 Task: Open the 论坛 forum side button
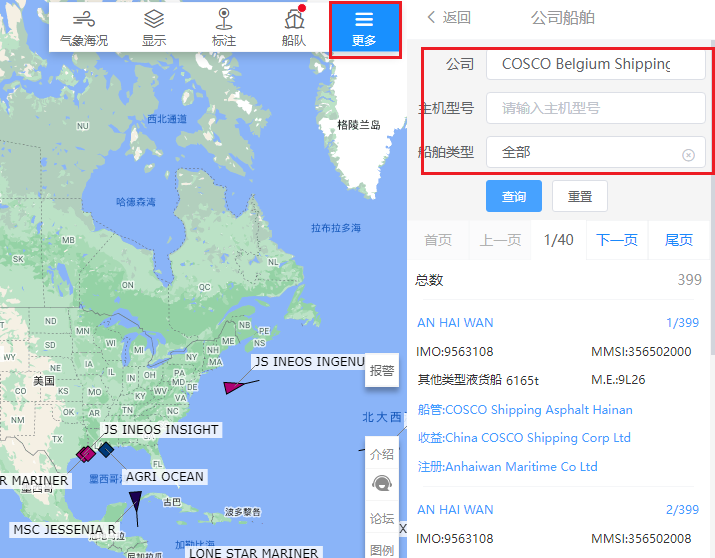coord(382,518)
